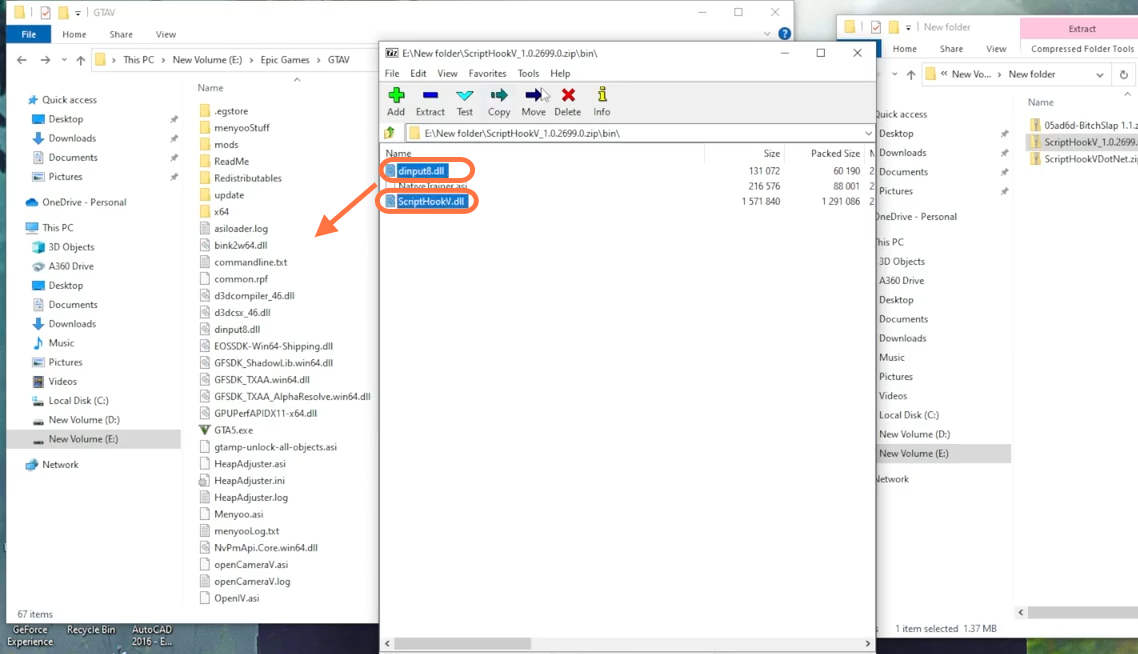
Task: Open Recycle Bin on the desktop
Action: coord(91,631)
